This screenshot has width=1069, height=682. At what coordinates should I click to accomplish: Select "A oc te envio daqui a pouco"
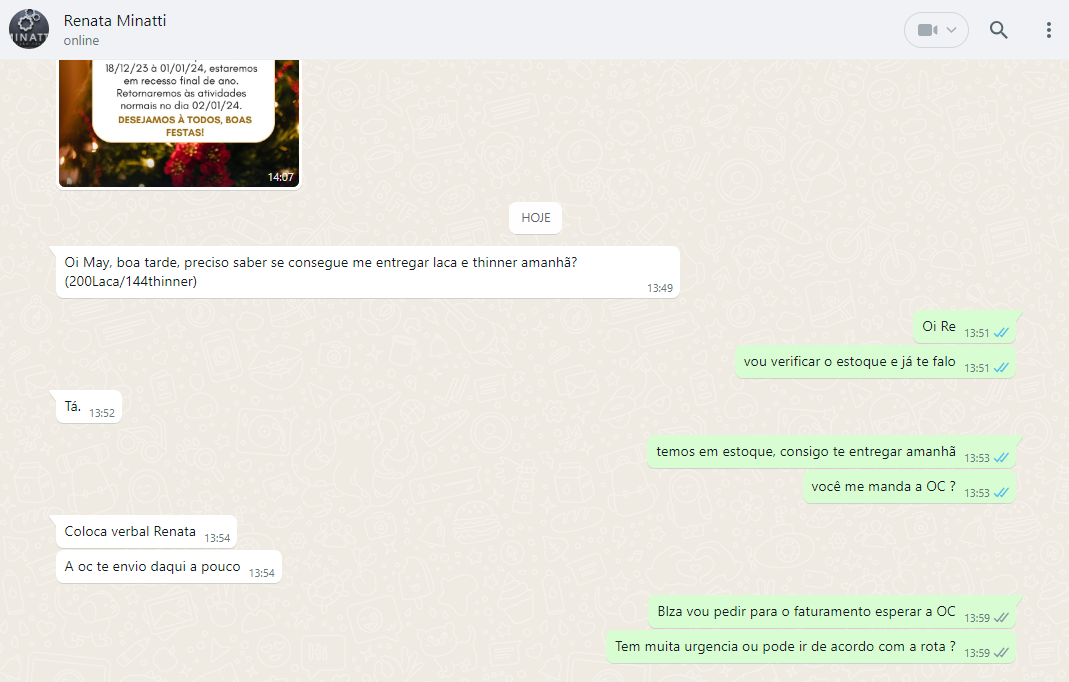pyautogui.click(x=153, y=567)
